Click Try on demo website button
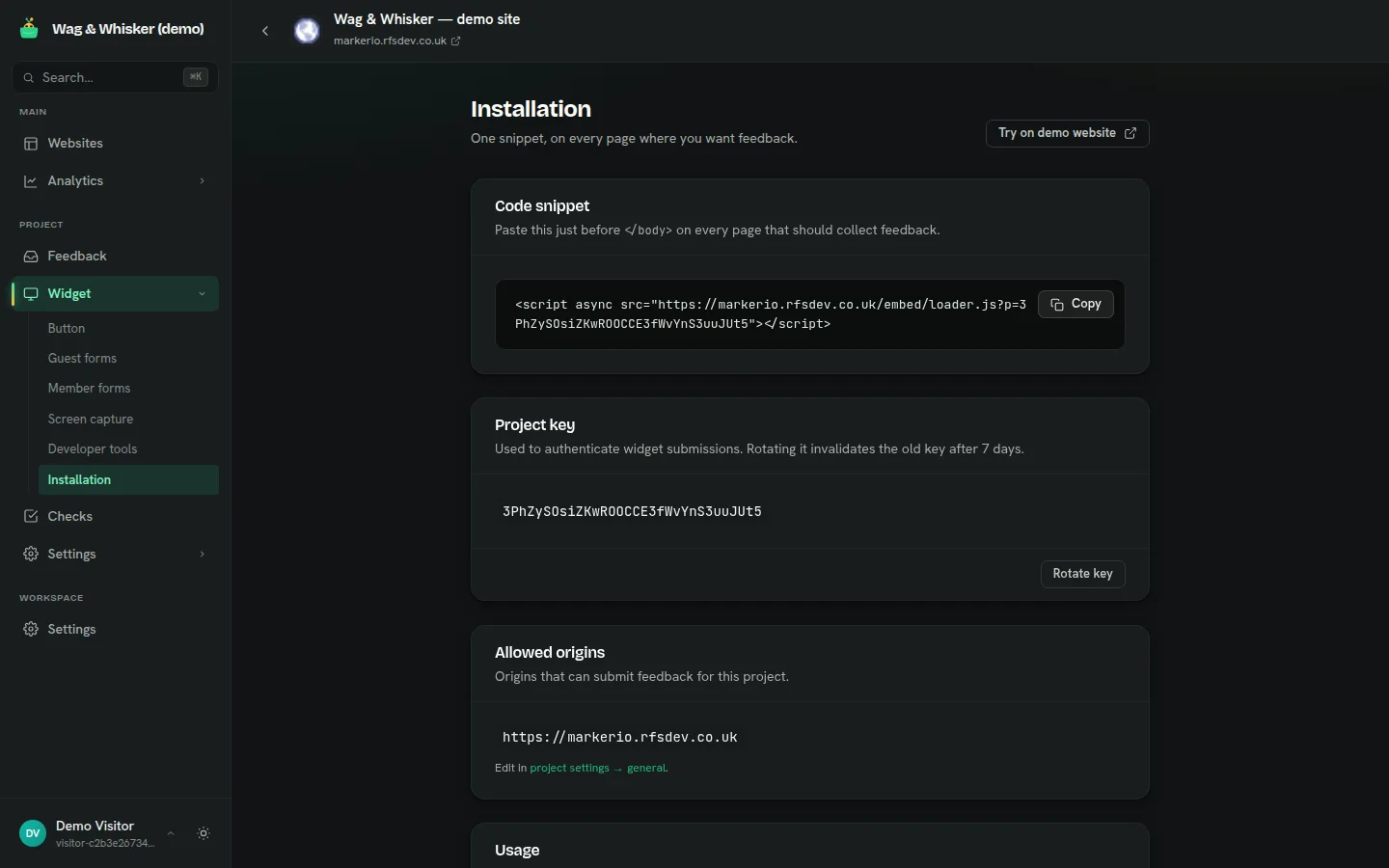The width and height of the screenshot is (1389, 868). (x=1067, y=133)
